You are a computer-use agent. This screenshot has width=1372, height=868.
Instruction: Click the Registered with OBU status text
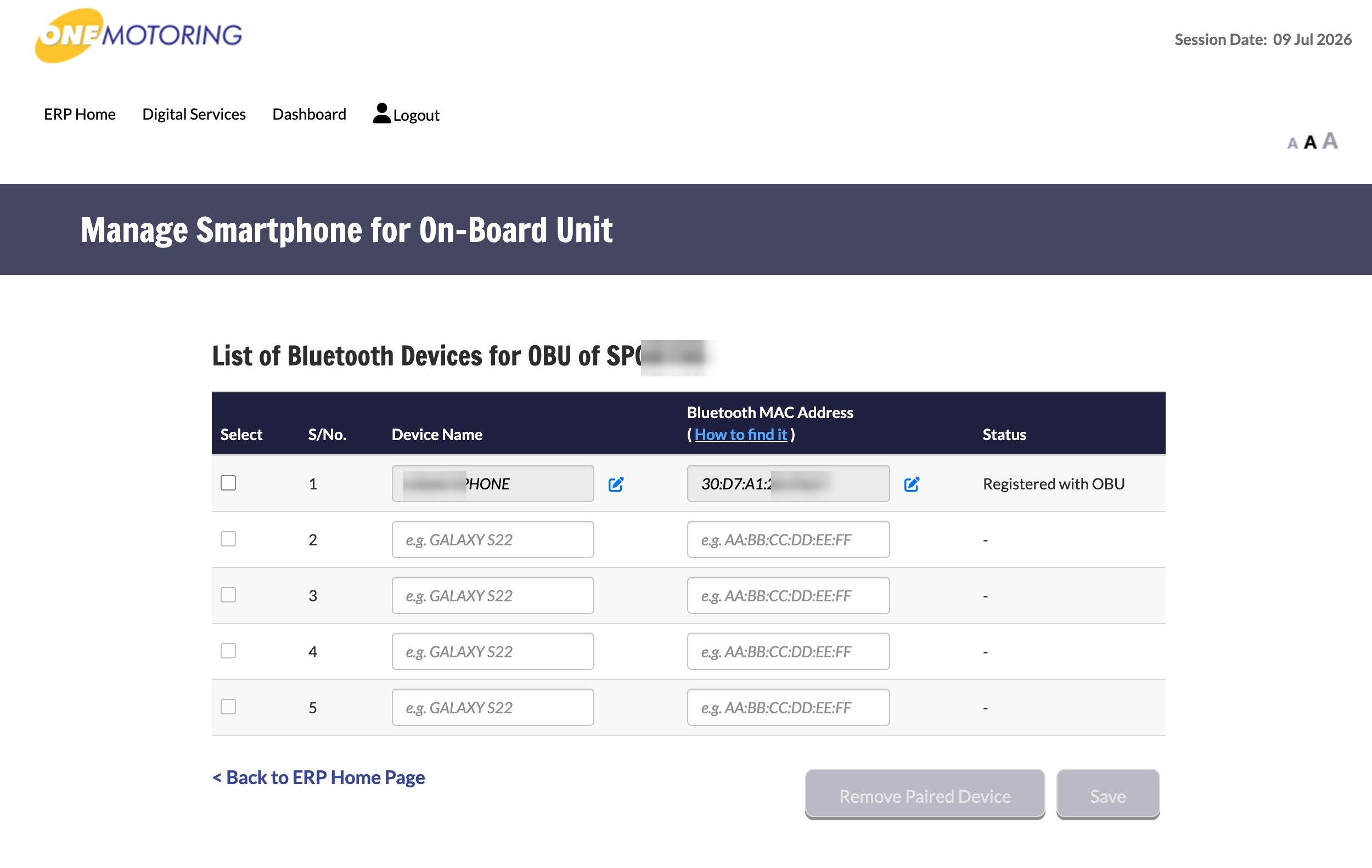1054,483
